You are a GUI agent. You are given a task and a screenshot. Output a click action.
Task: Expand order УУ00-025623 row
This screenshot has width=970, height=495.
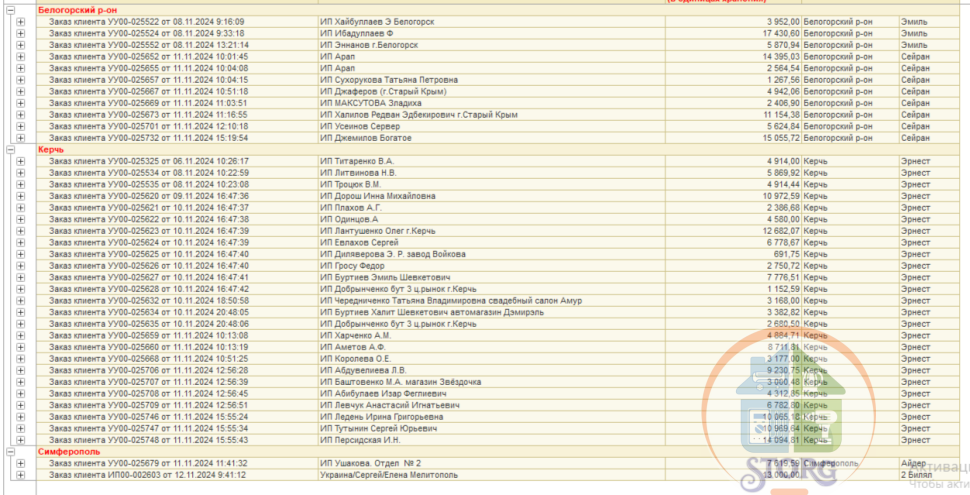pos(20,231)
